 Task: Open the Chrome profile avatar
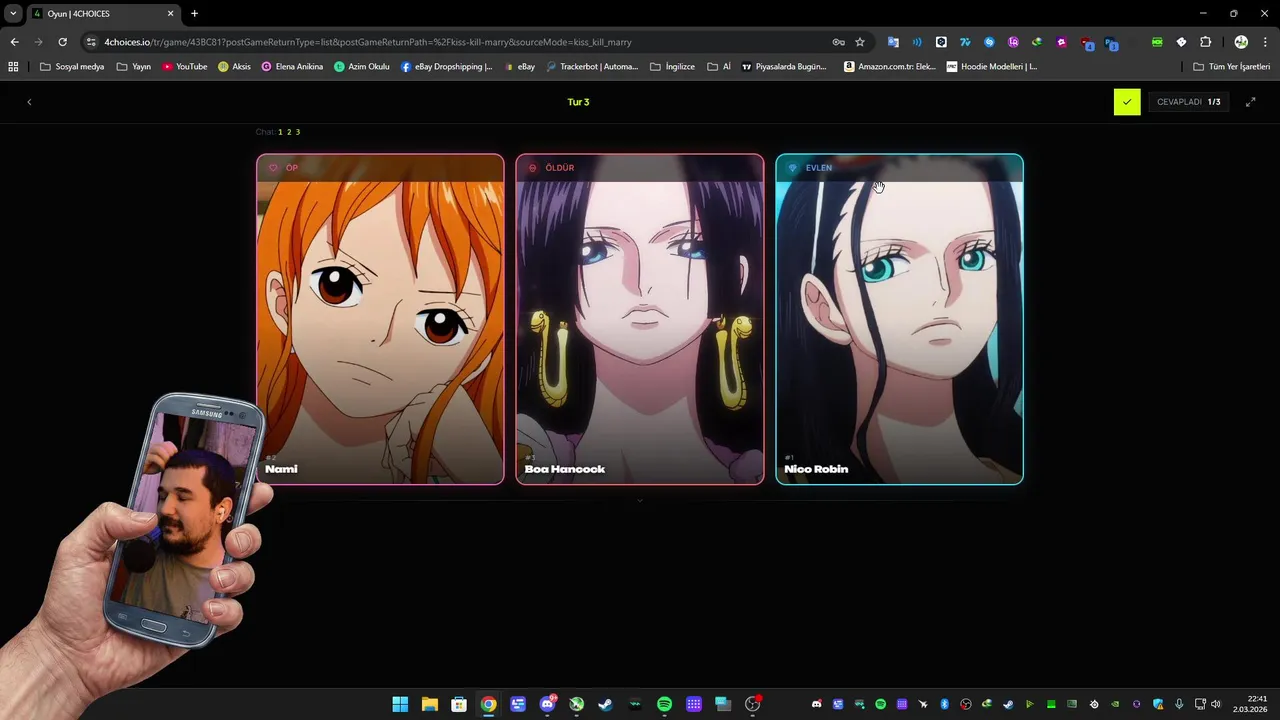[x=1241, y=42]
